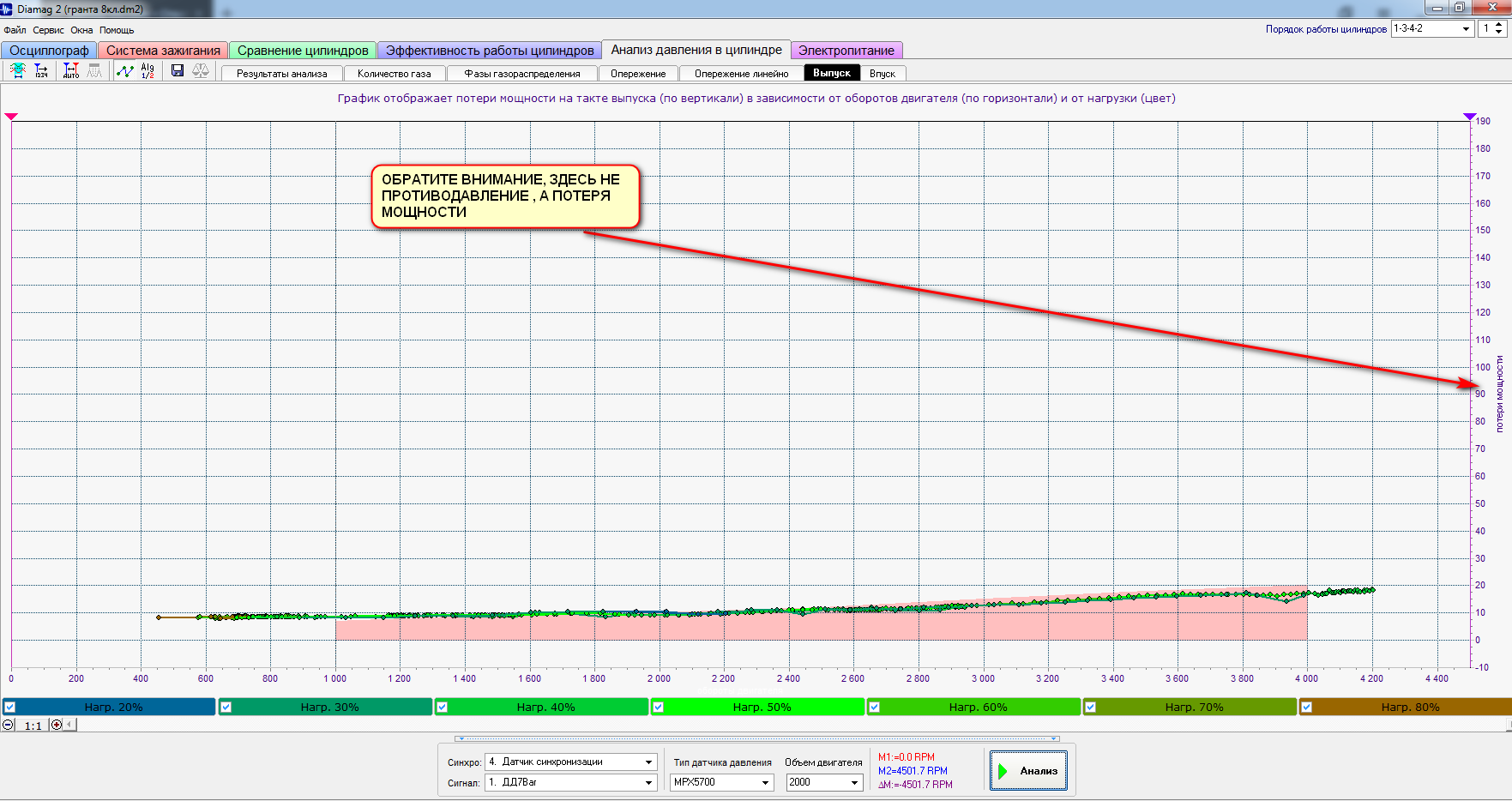The height and width of the screenshot is (801, 1512).
Task: Switch to the Электропитание tab
Action: (x=846, y=51)
